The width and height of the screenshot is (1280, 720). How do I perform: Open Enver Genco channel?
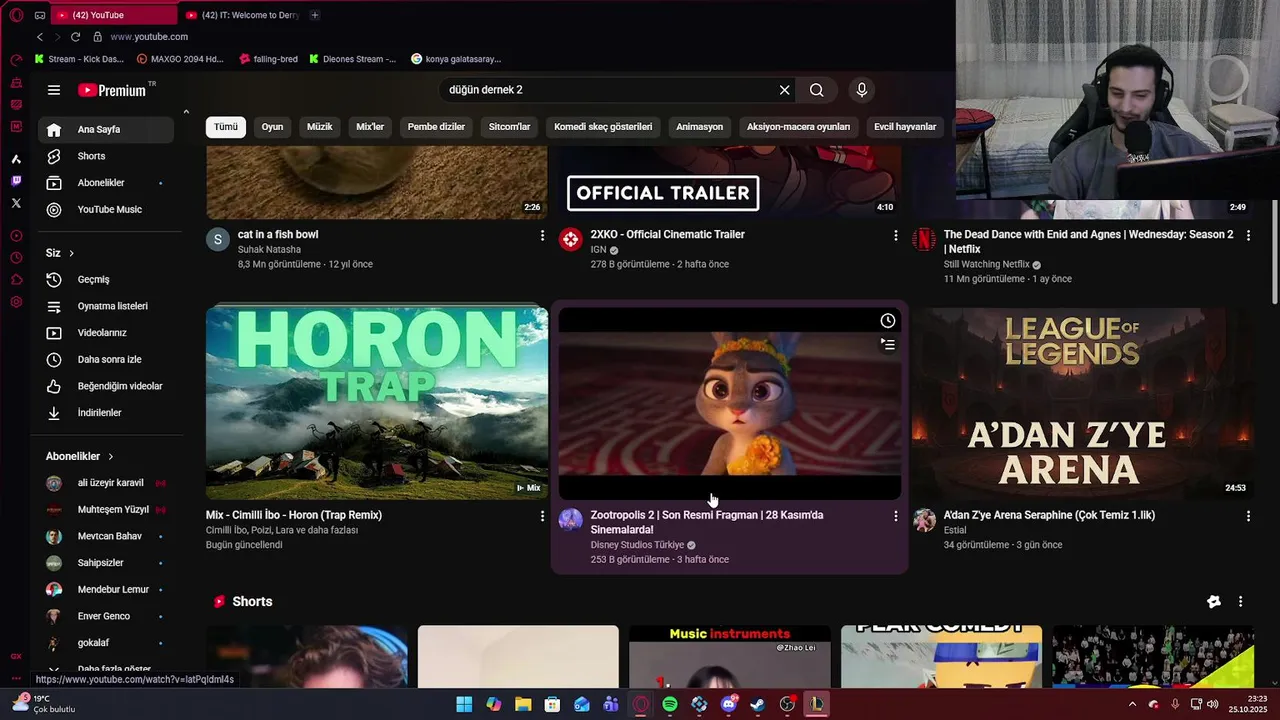coord(106,616)
